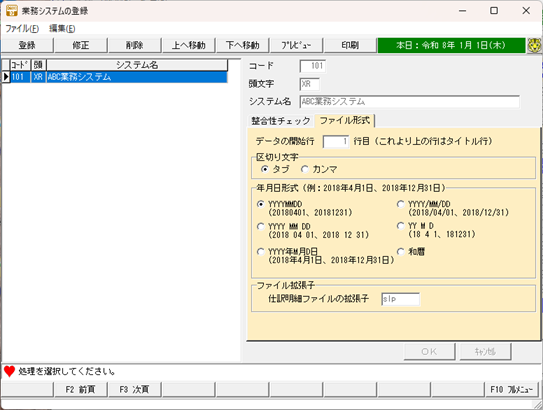Click the file extension field showing slp
This screenshot has width=543, height=410.
pyautogui.click(x=400, y=299)
